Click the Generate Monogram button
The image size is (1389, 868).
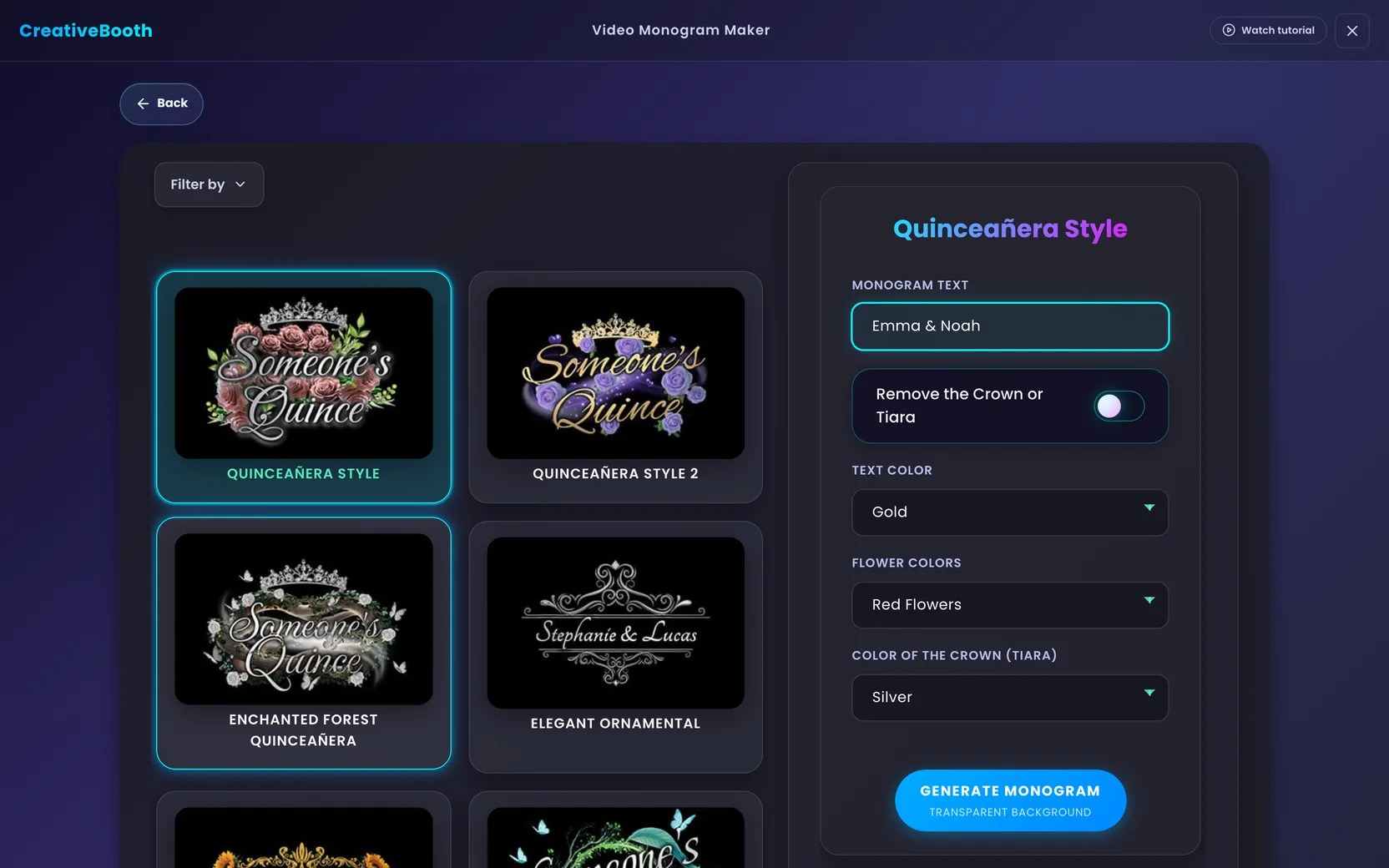point(1010,800)
